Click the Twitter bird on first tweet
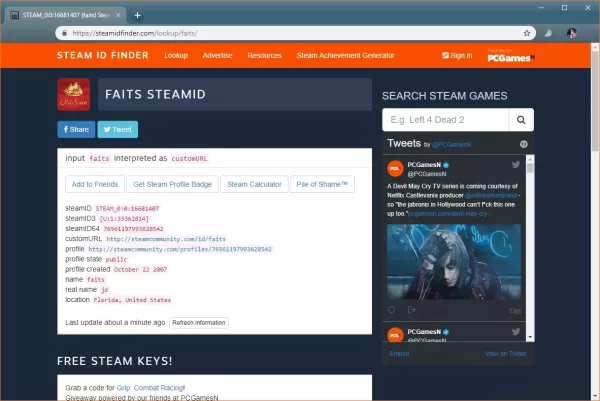Image resolution: width=600 pixels, height=401 pixels. point(516,165)
